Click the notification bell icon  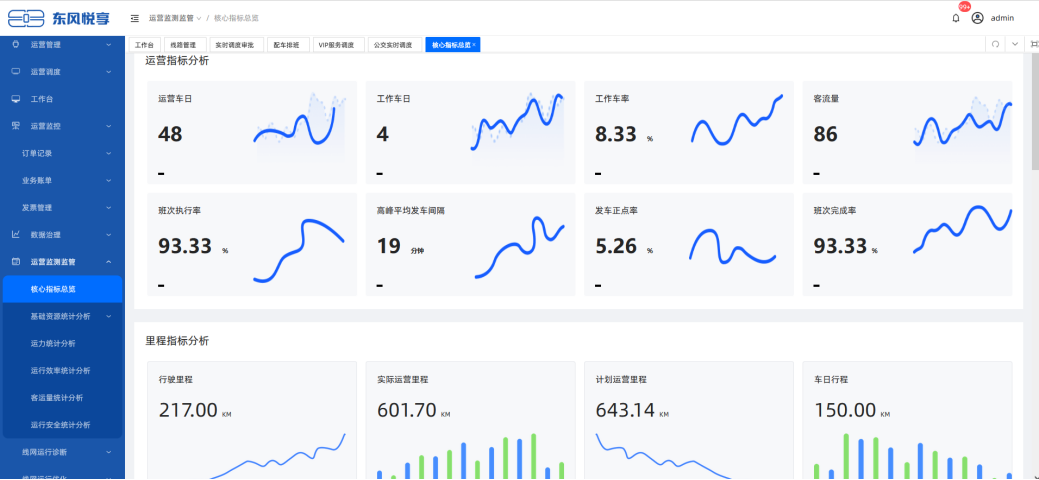[955, 18]
